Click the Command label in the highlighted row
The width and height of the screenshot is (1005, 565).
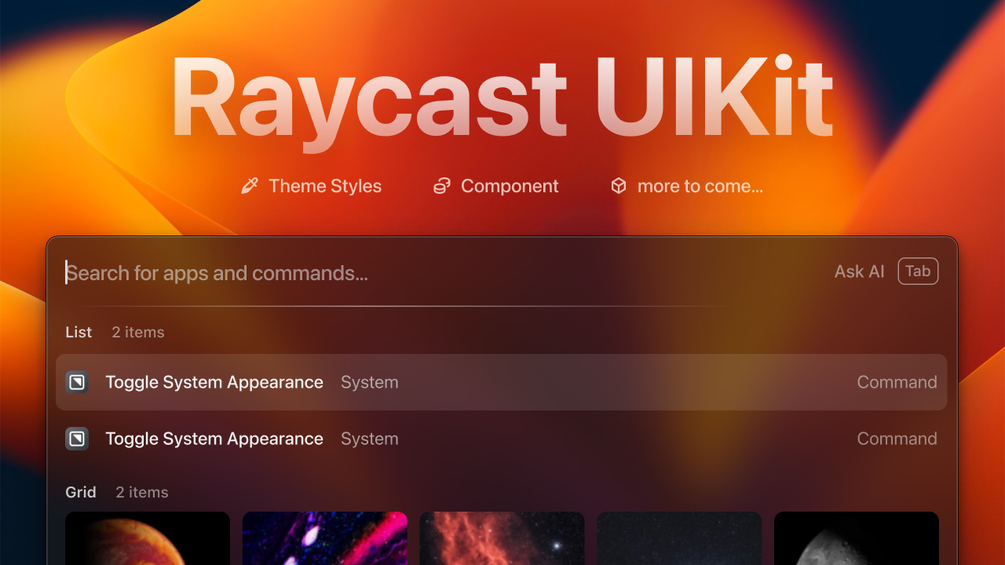(x=897, y=382)
